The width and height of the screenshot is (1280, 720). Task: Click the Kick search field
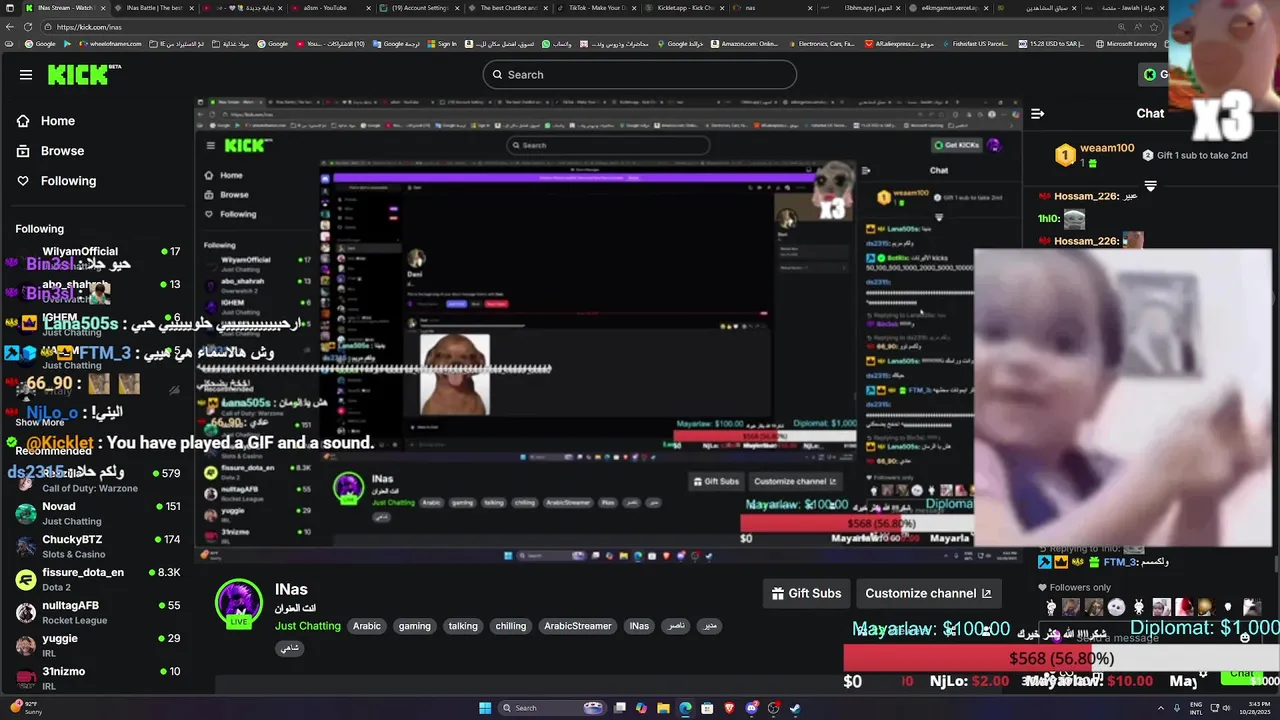coord(640,75)
